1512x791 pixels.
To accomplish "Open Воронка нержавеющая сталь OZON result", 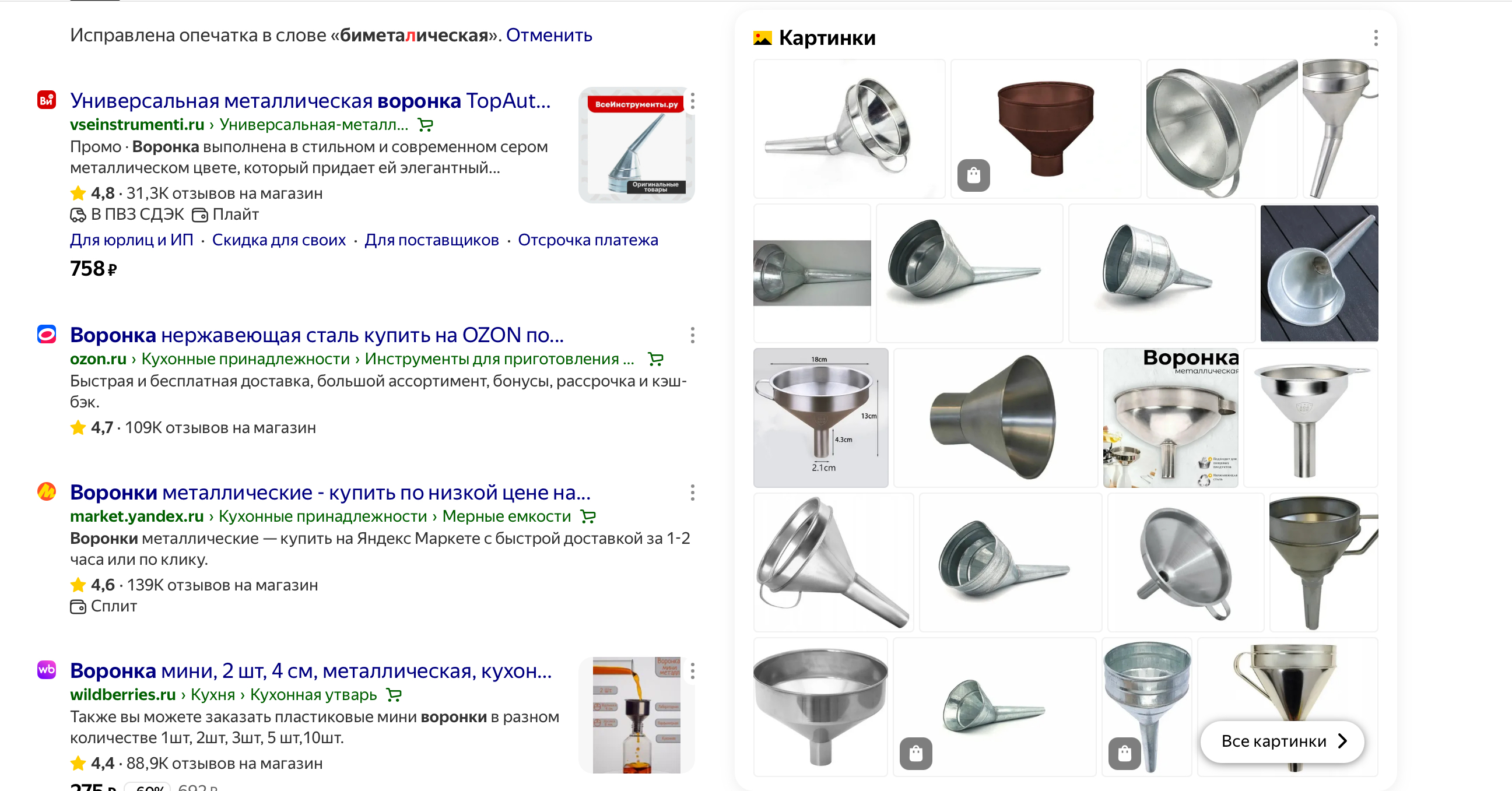I will tap(317, 335).
